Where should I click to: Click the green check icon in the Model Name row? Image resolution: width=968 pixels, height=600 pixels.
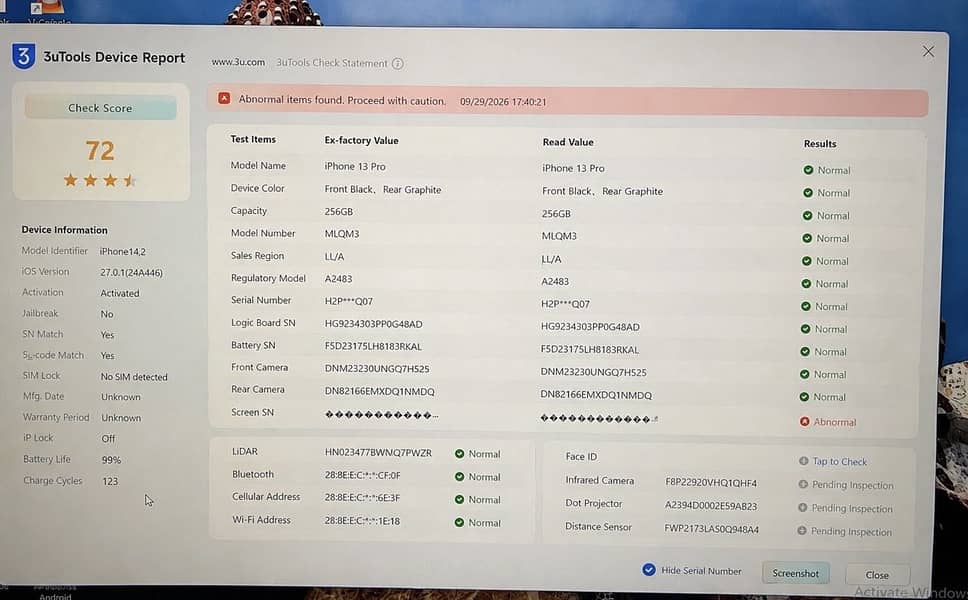pos(808,170)
